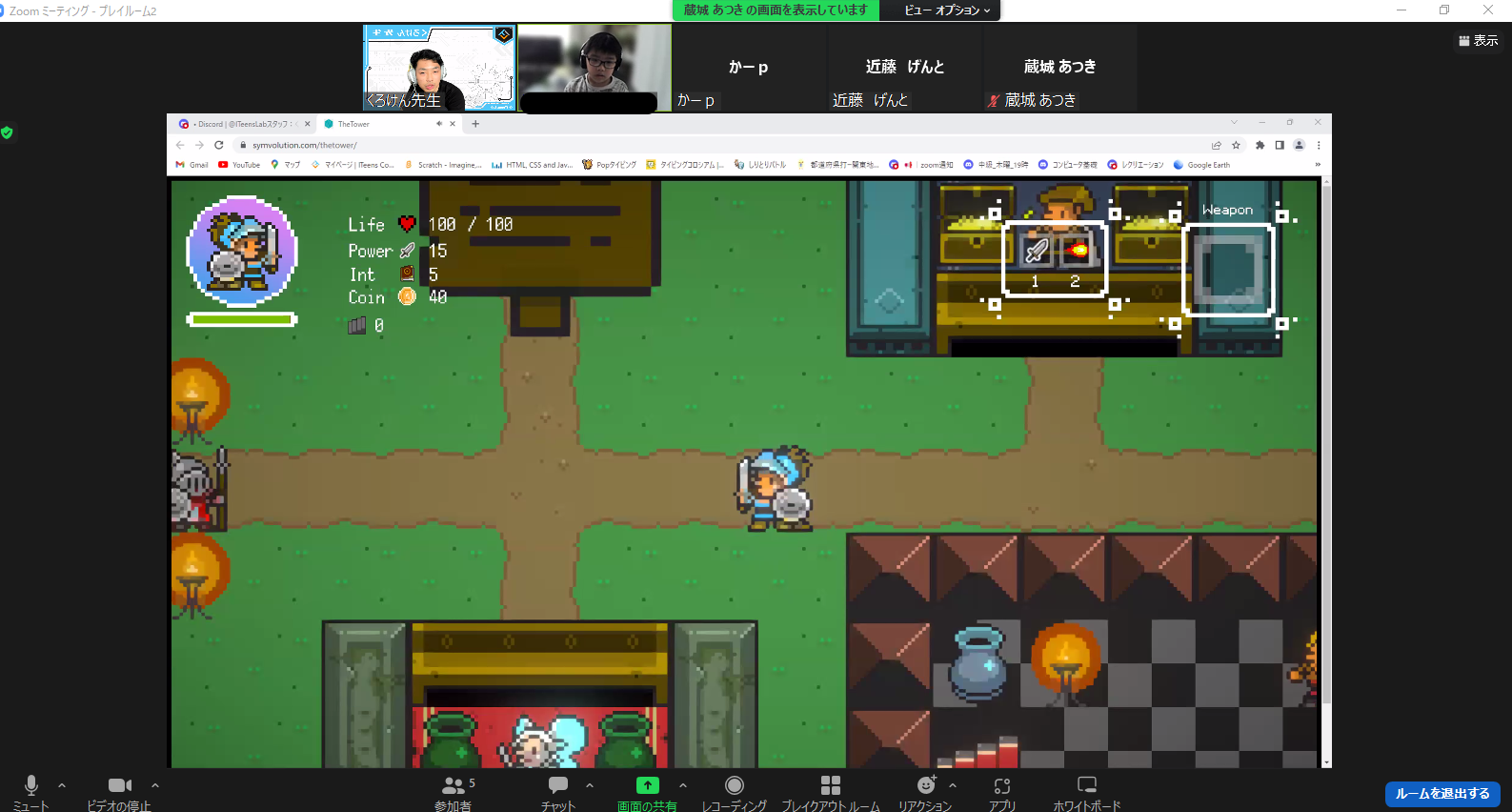This screenshot has width=1512, height=812.
Task: Select the 近藤 げんと participant tile
Action: click(x=905, y=68)
